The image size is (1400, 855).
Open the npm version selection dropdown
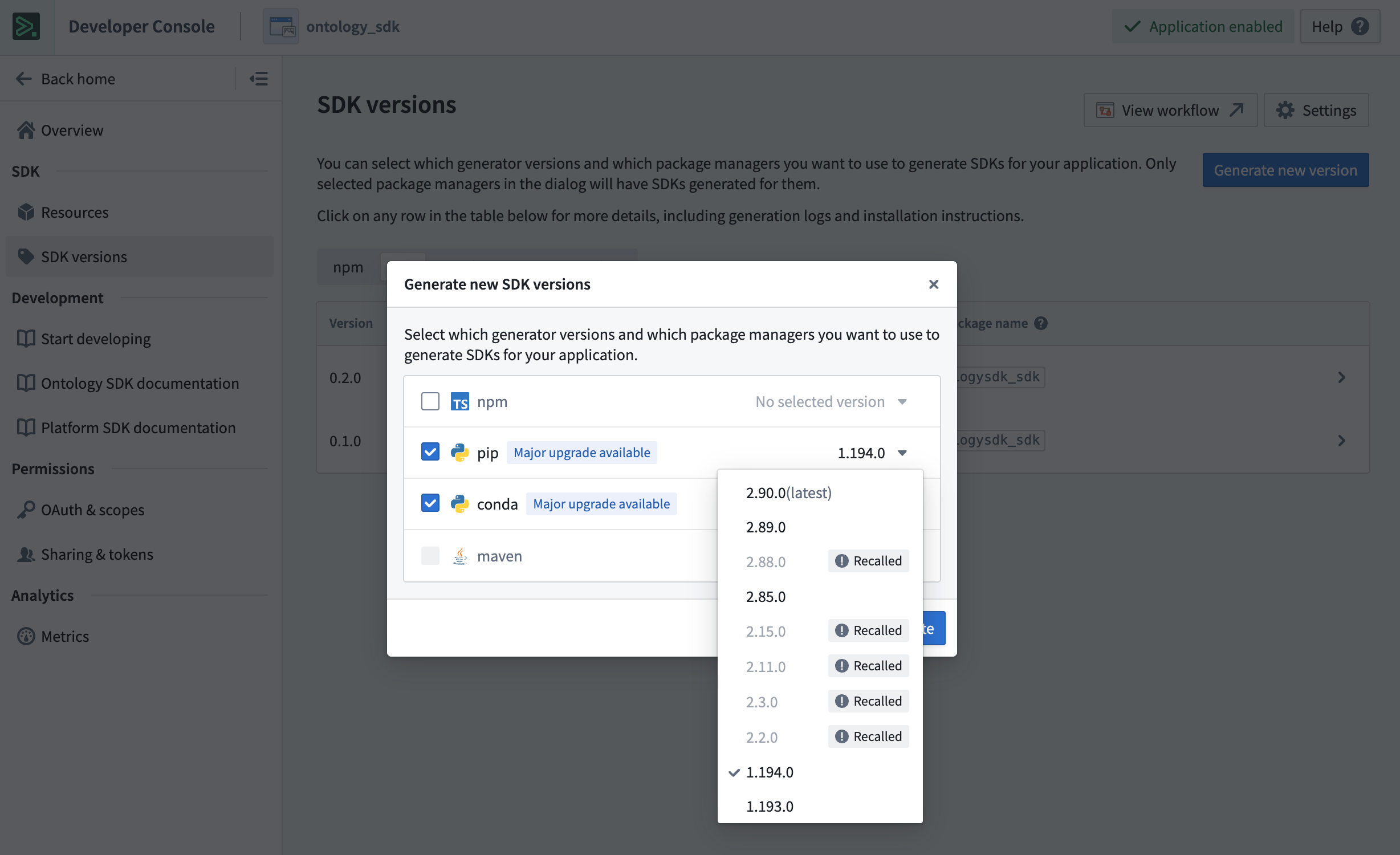pyautogui.click(x=831, y=401)
